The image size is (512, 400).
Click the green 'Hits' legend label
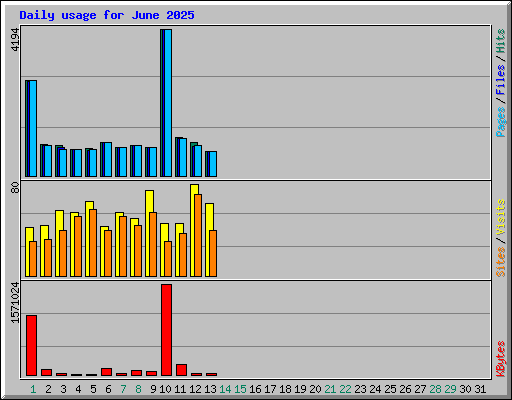[x=500, y=41]
